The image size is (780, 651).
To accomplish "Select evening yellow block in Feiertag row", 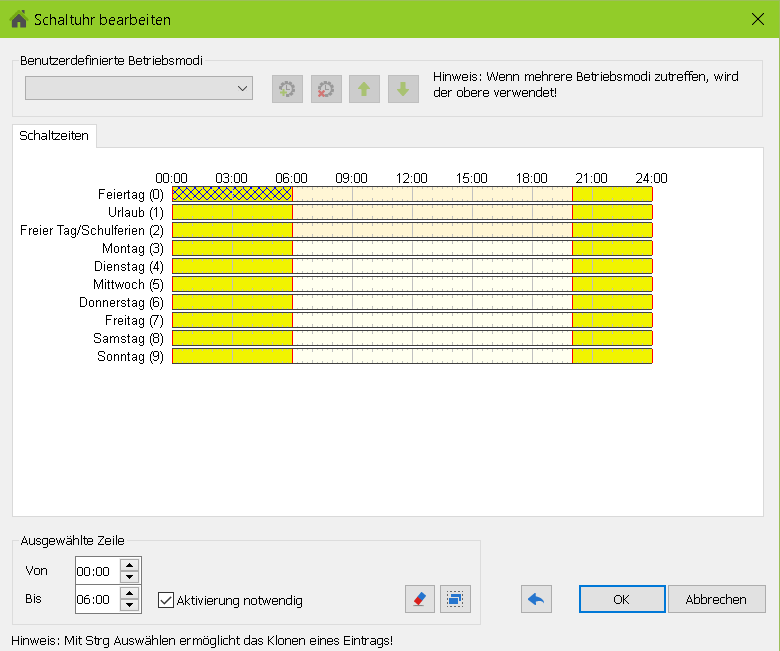I will [x=612, y=194].
